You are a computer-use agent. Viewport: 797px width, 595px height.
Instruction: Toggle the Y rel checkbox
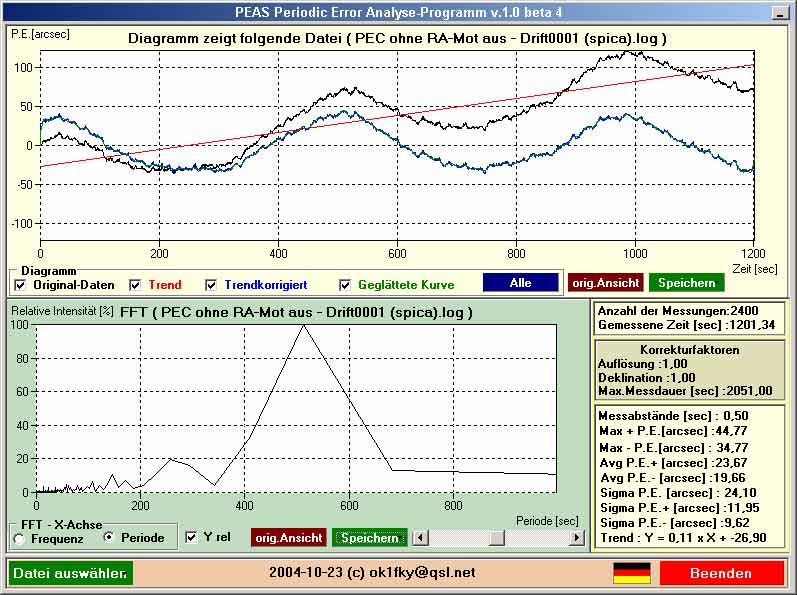192,538
